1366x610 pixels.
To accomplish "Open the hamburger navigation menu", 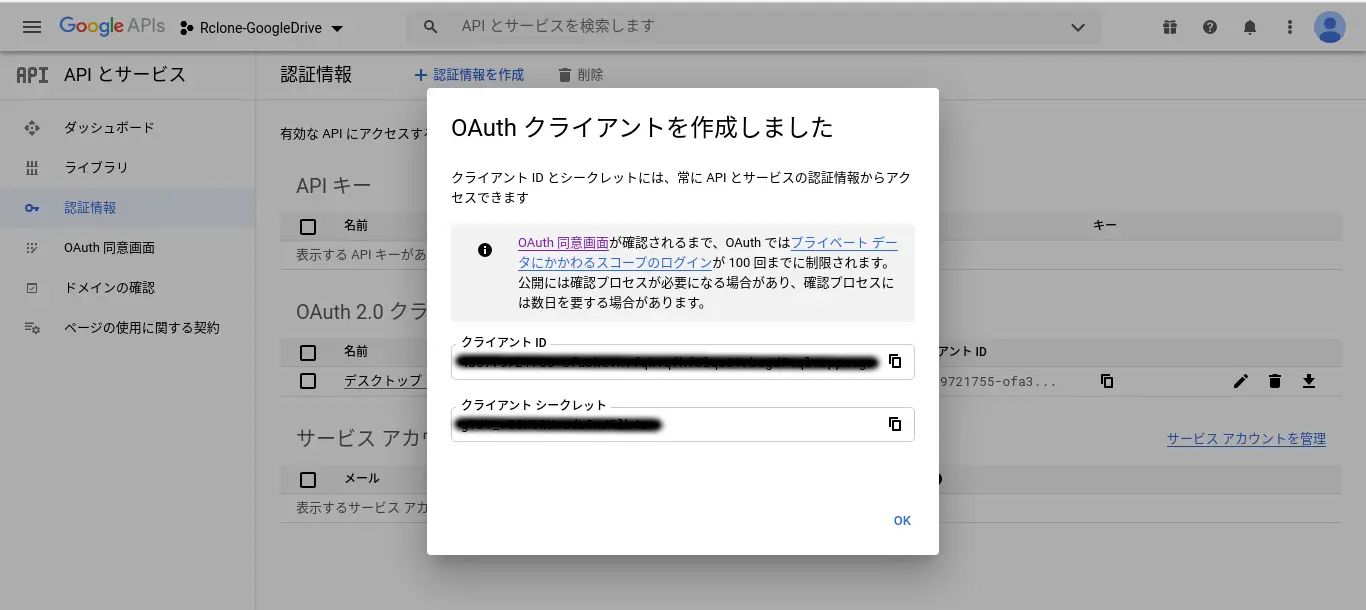I will point(32,27).
